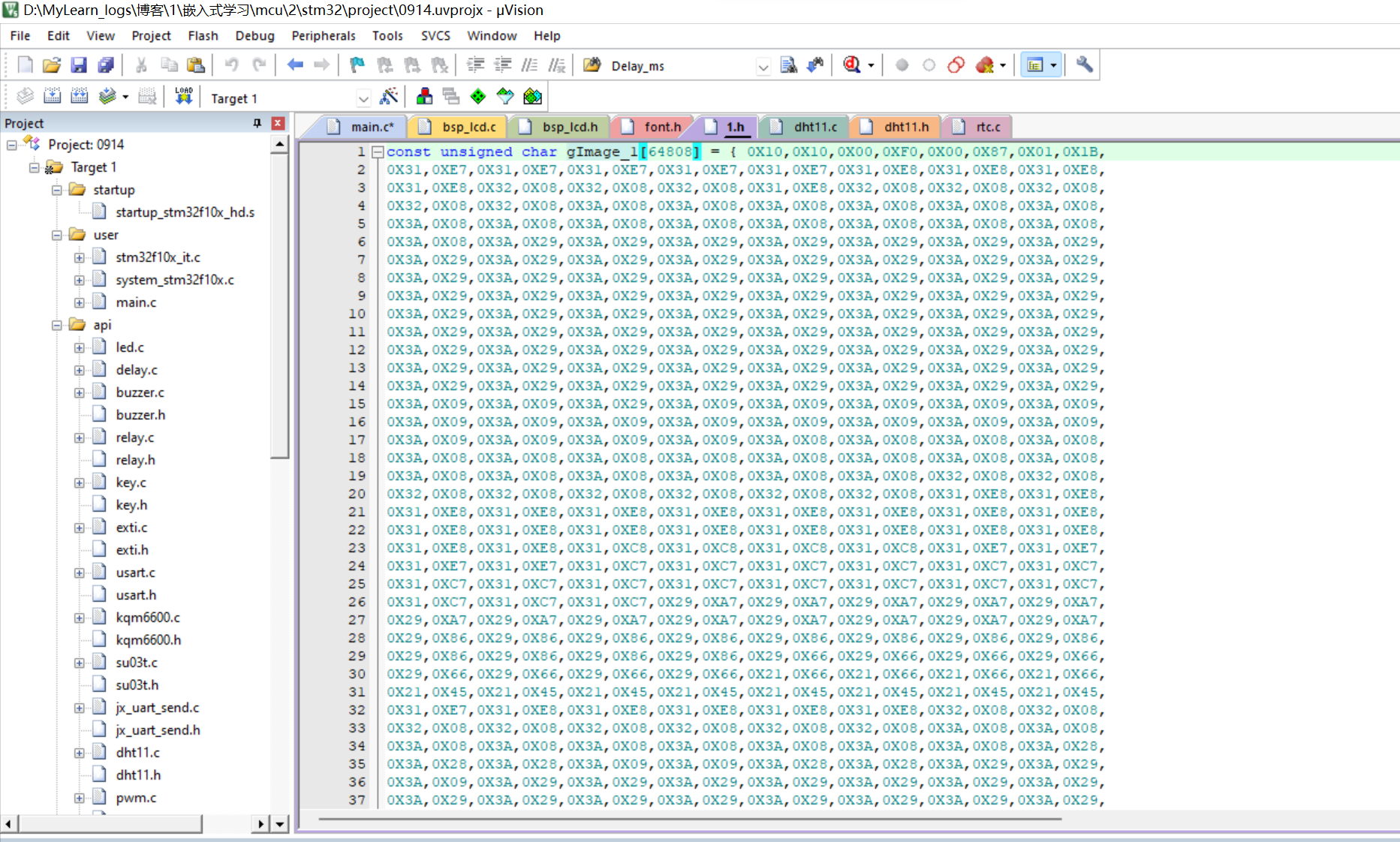Image resolution: width=1400 pixels, height=842 pixels.
Task: Toggle the project window layout button
Action: pos(1035,65)
